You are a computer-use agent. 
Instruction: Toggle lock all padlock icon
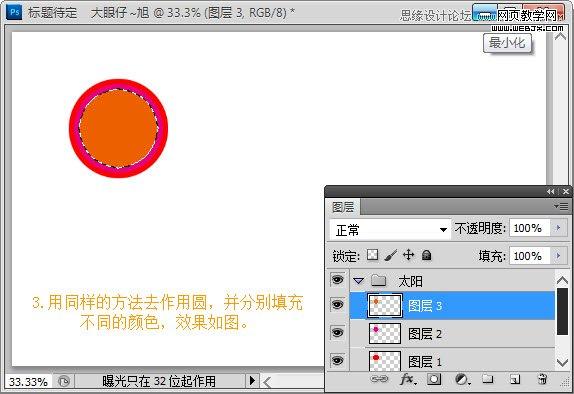click(x=426, y=255)
